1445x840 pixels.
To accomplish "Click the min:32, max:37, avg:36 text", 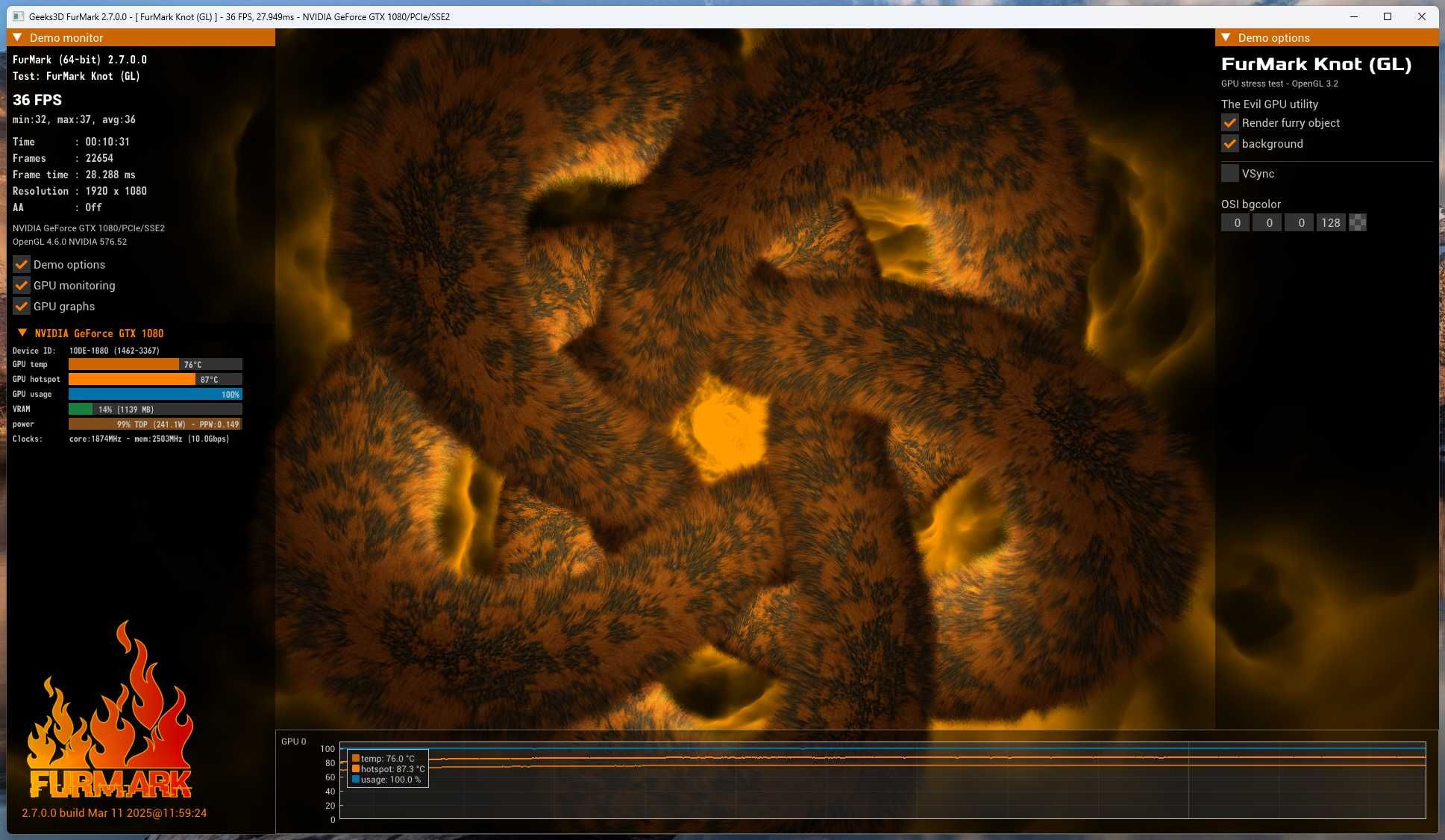I will (x=74, y=119).
